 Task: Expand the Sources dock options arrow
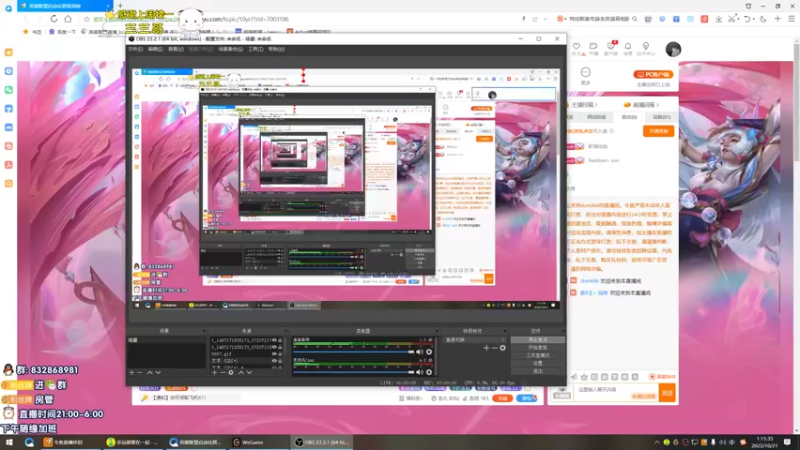pyautogui.click(x=285, y=331)
